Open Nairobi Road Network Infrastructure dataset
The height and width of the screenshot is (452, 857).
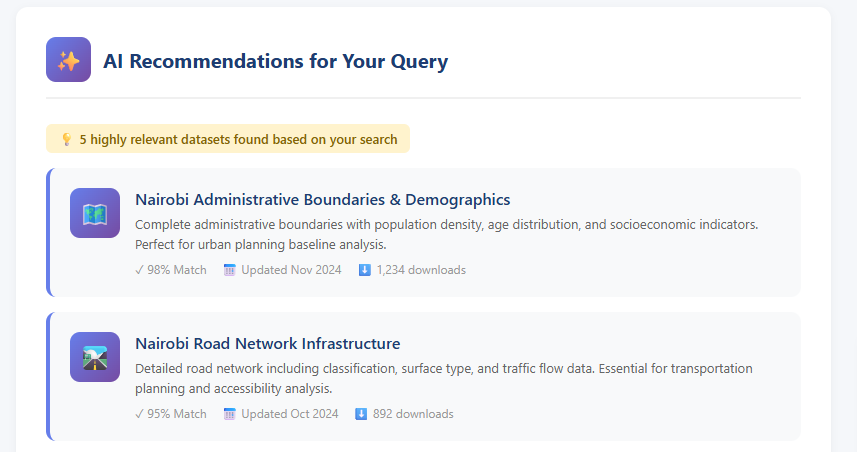click(x=268, y=343)
